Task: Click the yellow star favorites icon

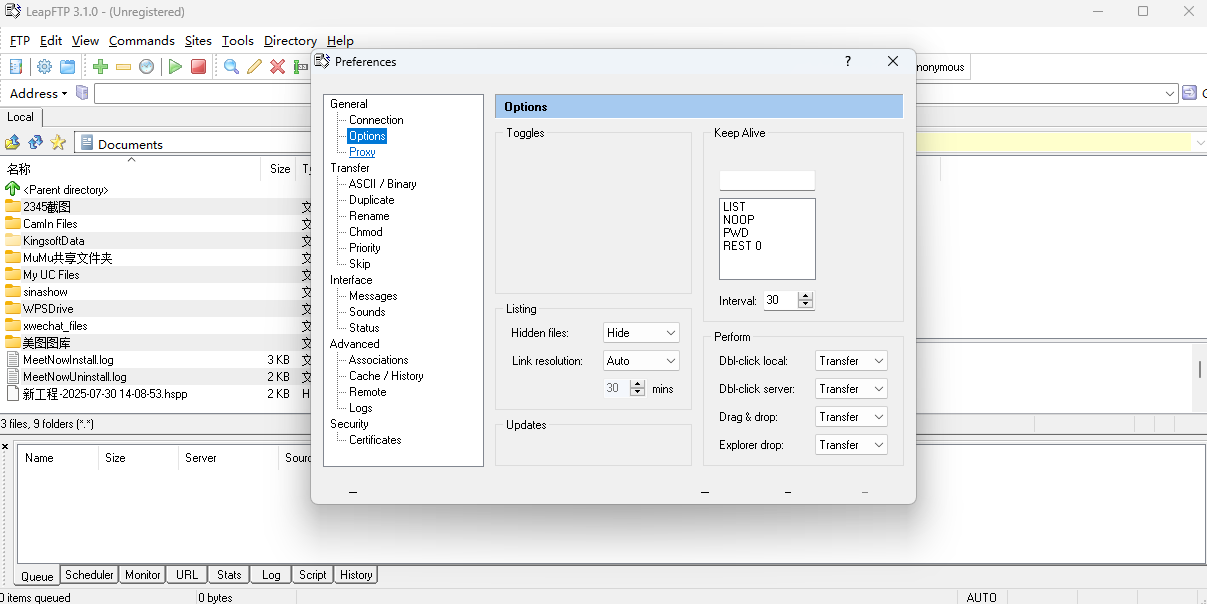Action: click(58, 143)
